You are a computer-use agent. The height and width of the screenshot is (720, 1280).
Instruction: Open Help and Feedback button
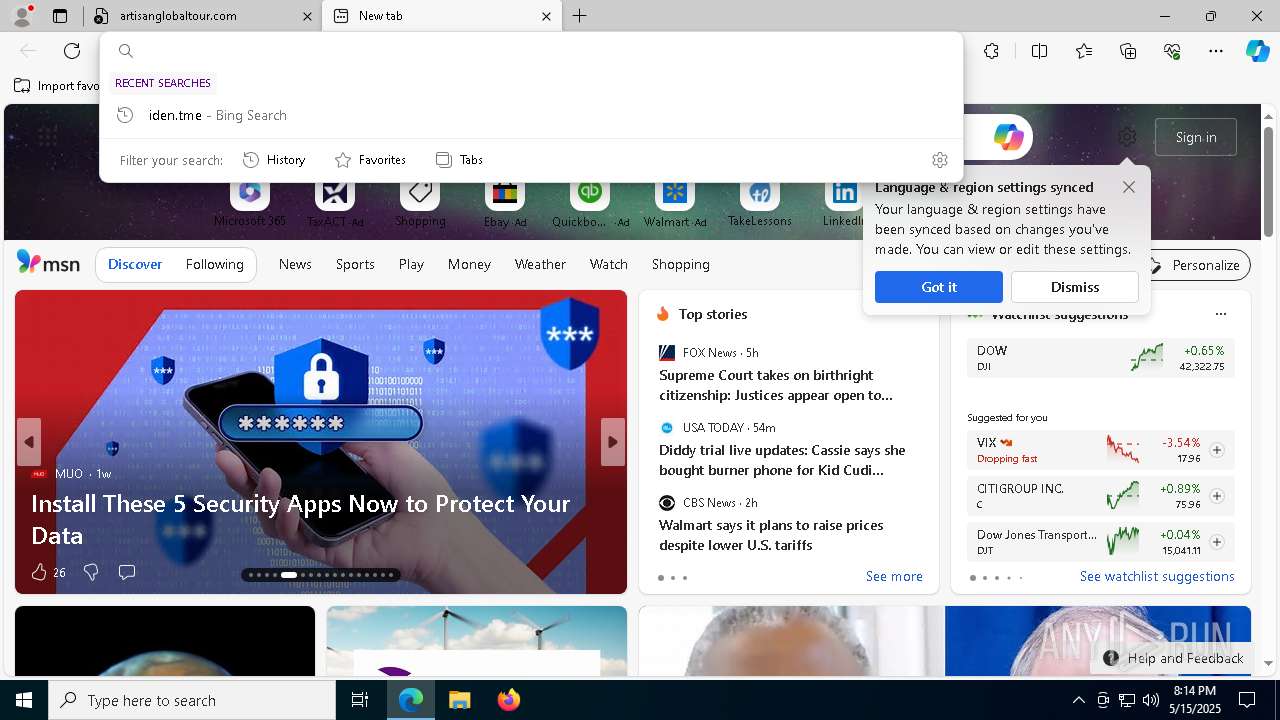point(1174,658)
